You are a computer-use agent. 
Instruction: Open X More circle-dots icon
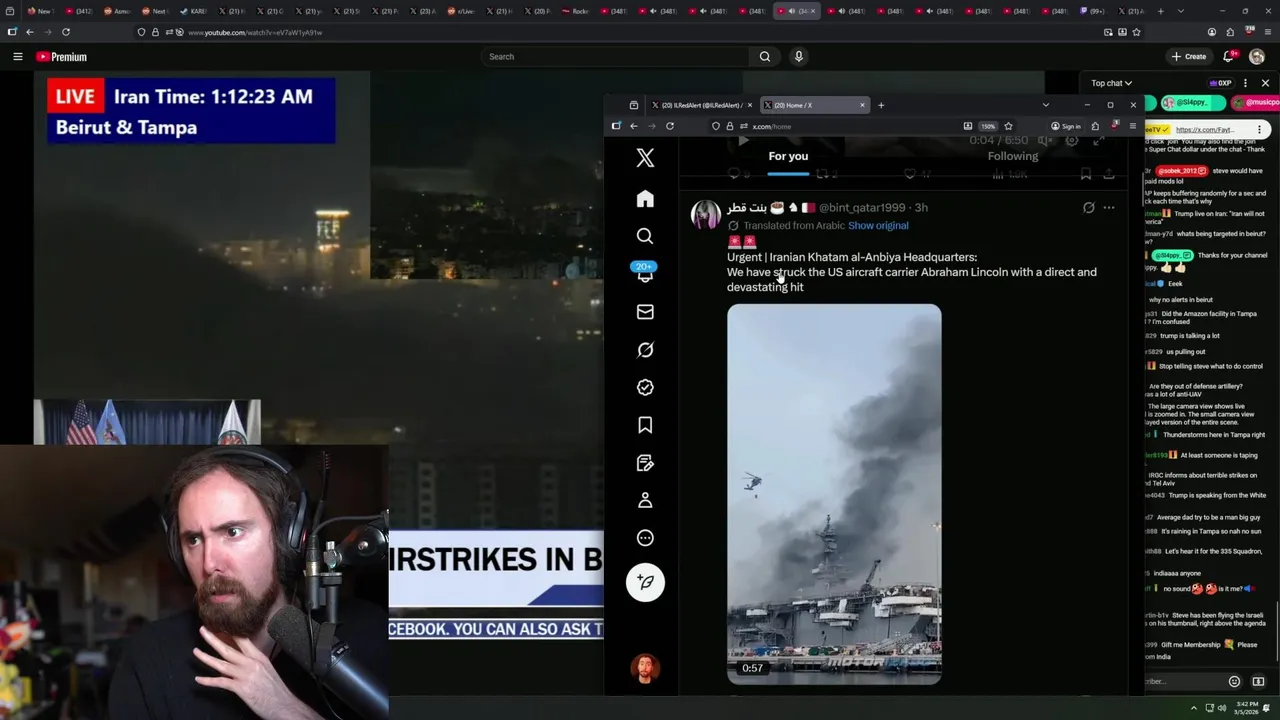pyautogui.click(x=645, y=538)
